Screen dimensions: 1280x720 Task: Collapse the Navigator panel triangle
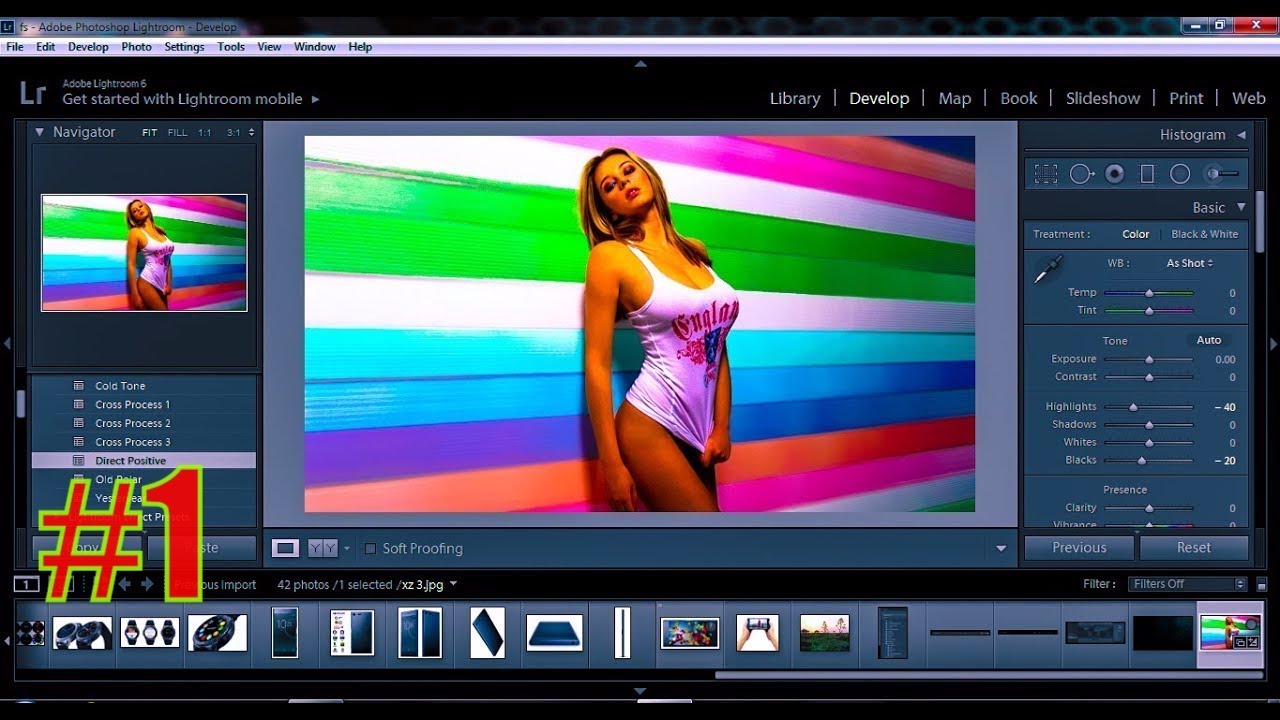[x=40, y=132]
